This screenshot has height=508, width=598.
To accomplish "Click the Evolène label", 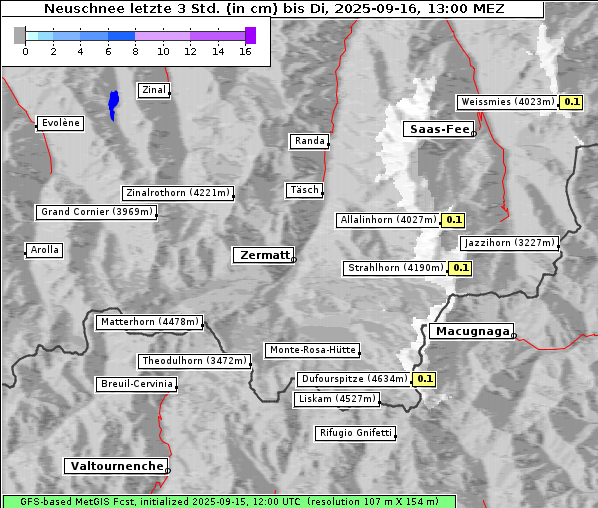I will point(60,123).
